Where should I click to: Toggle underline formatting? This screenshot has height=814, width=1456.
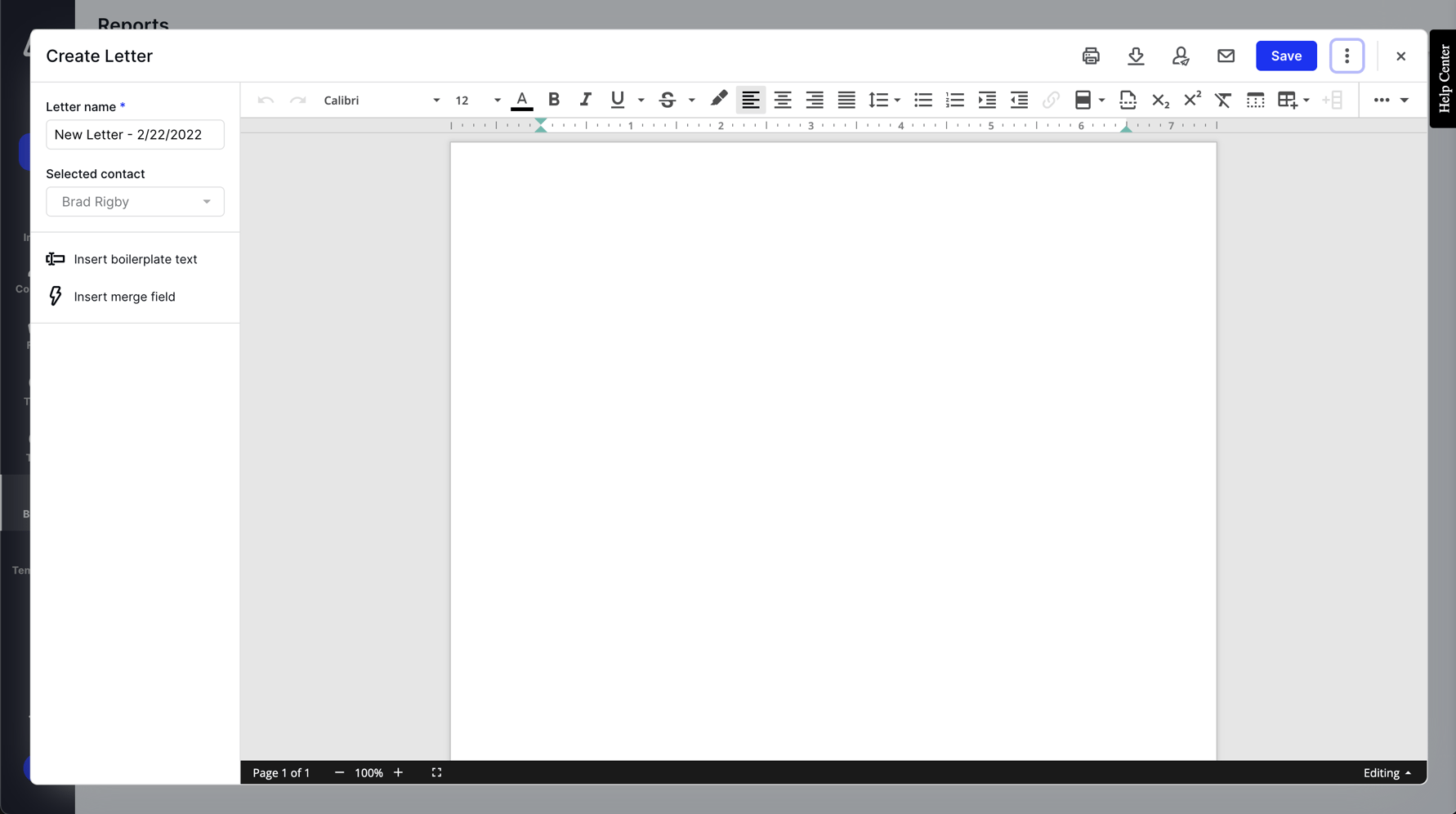click(617, 100)
